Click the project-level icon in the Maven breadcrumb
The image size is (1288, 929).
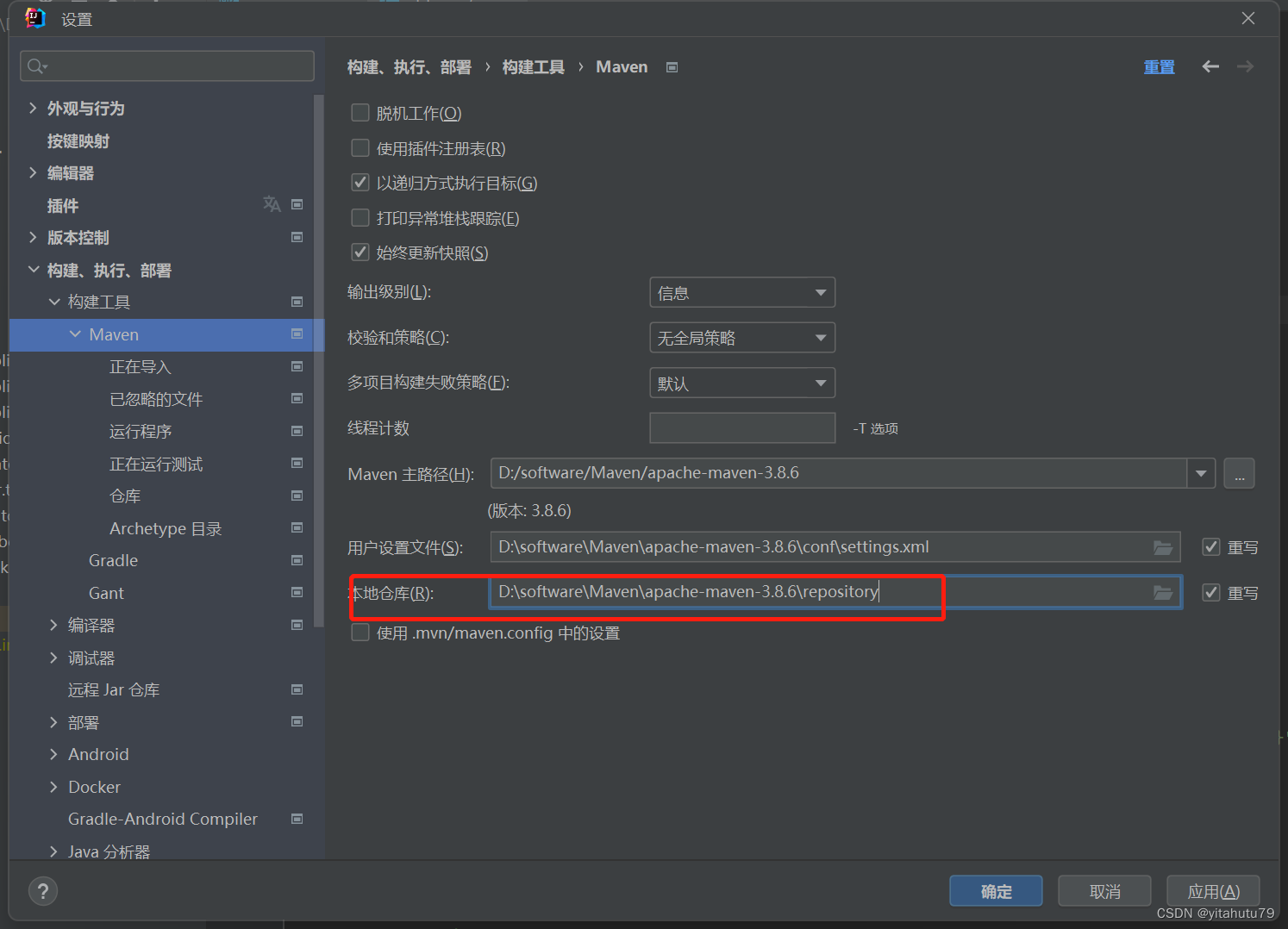(x=672, y=67)
